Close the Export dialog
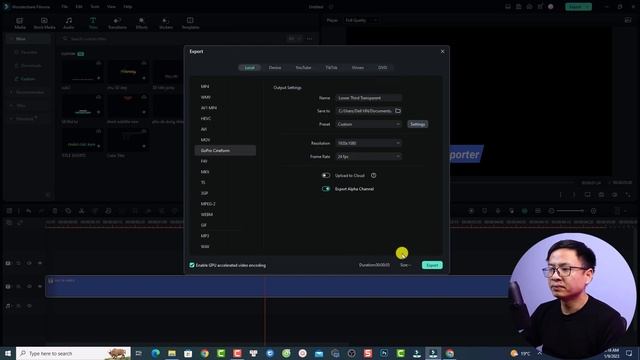 pyautogui.click(x=442, y=51)
